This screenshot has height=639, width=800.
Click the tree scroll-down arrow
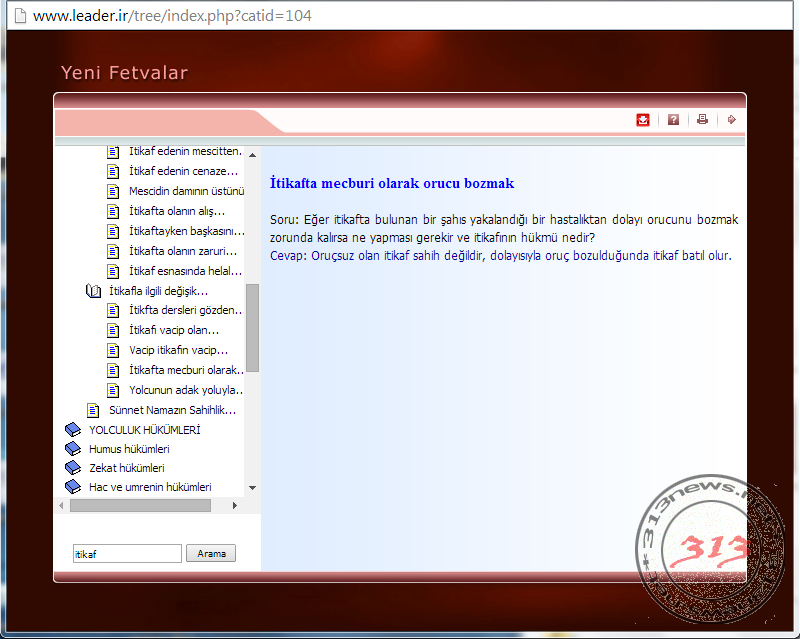(x=252, y=487)
